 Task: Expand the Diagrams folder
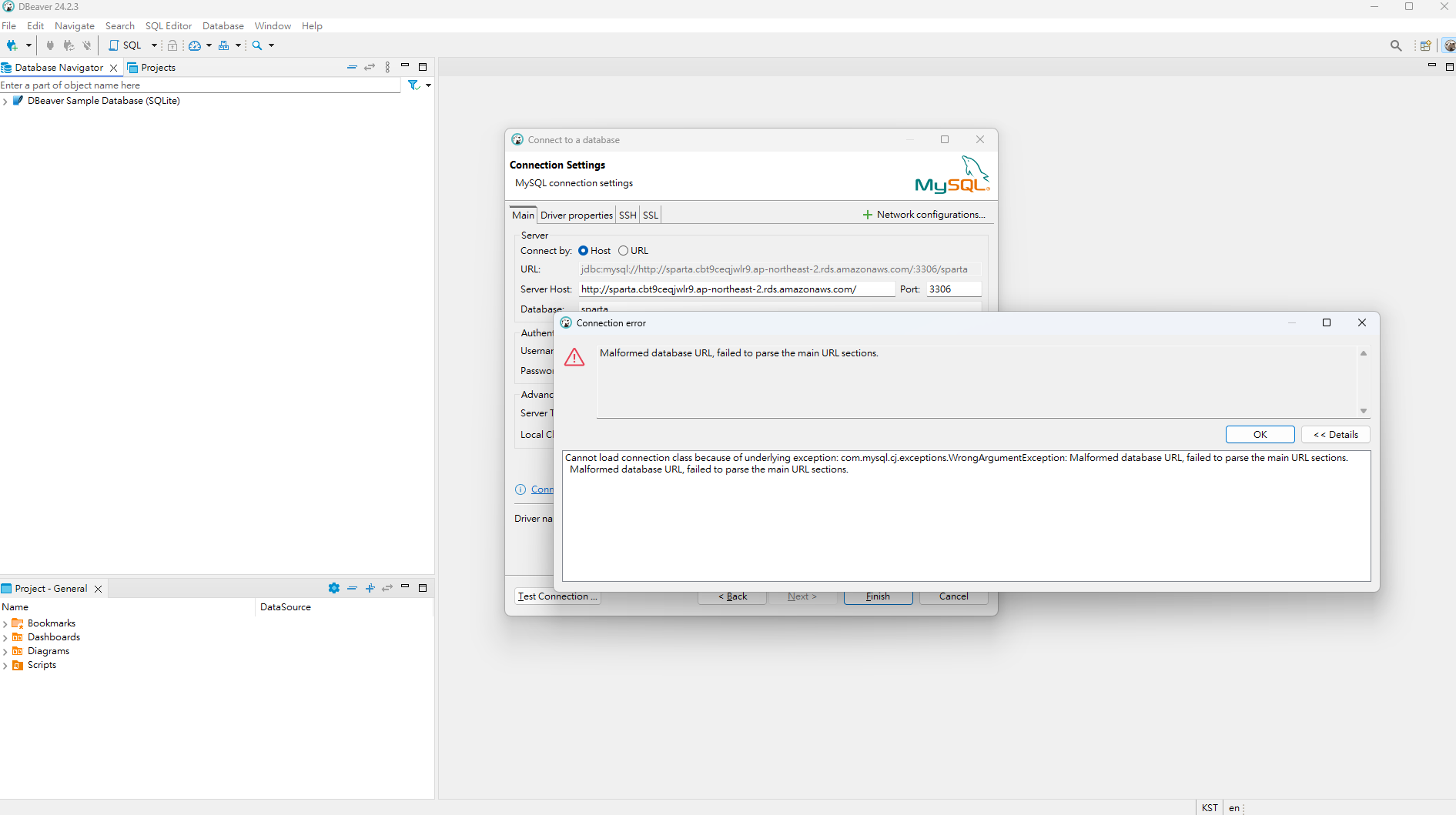[x=5, y=652]
